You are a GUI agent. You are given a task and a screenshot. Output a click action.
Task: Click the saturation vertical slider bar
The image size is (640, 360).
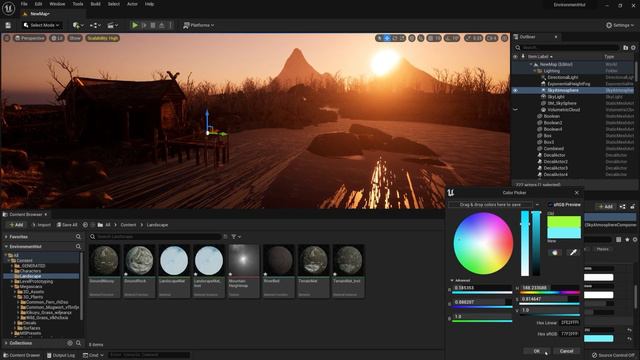525,243
